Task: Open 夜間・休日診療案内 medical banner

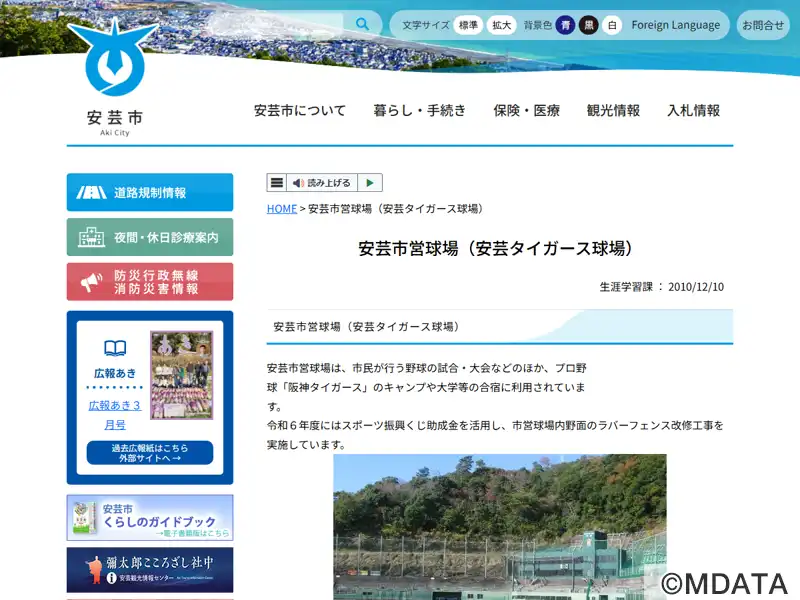Action: pos(150,237)
